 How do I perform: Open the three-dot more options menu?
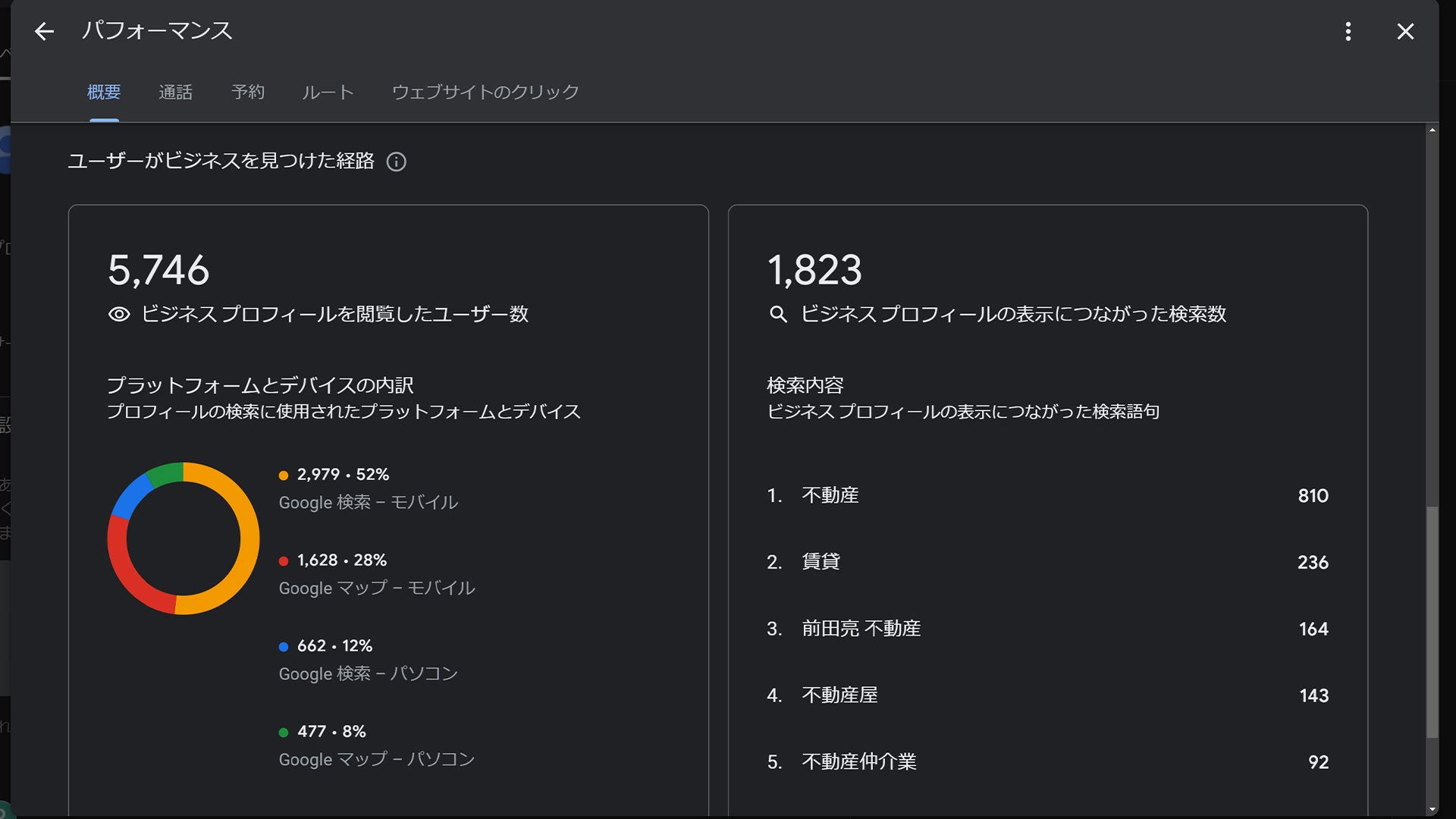click(1348, 31)
